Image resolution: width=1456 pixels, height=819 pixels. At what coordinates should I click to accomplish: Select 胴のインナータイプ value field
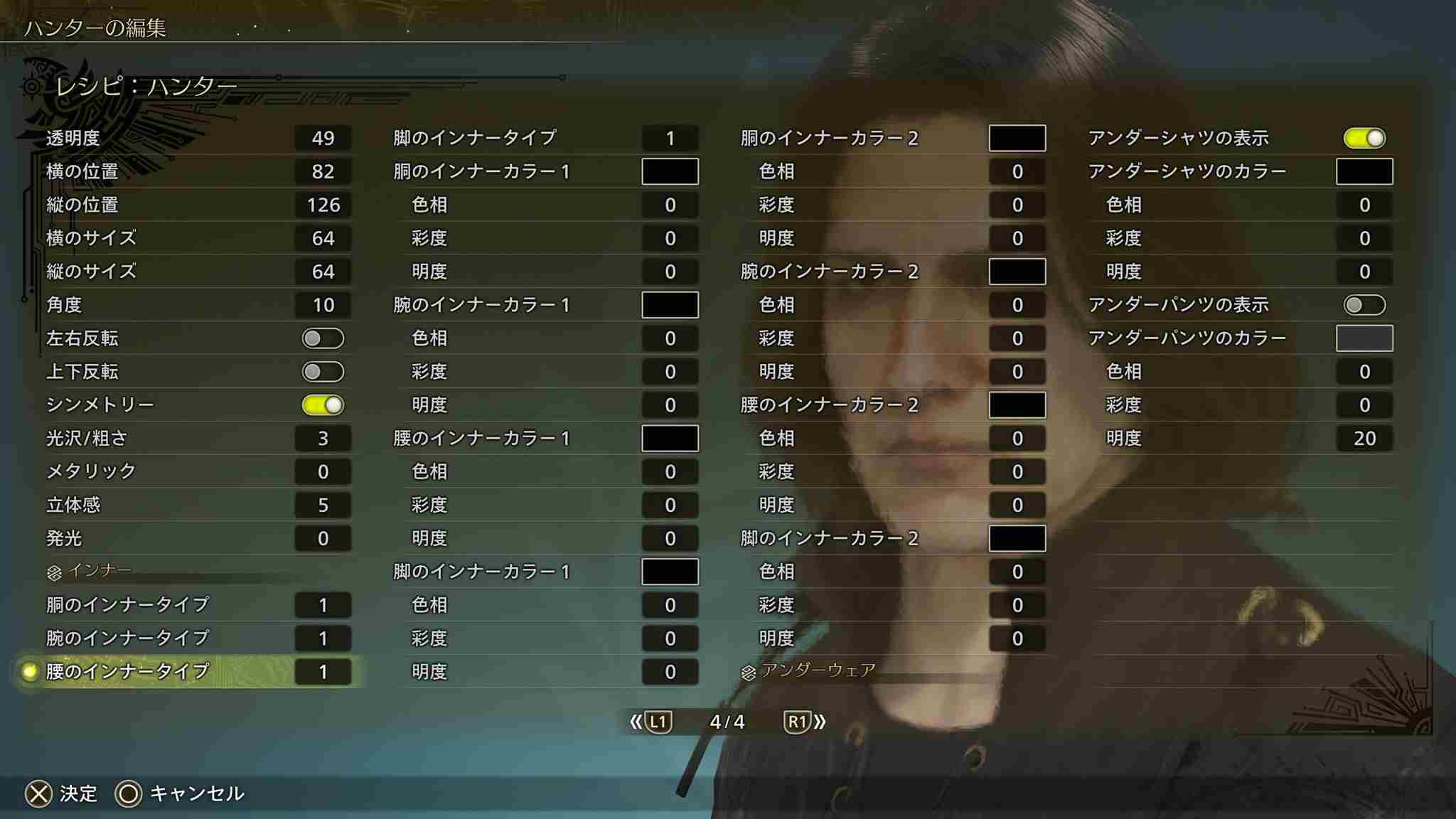(x=323, y=605)
